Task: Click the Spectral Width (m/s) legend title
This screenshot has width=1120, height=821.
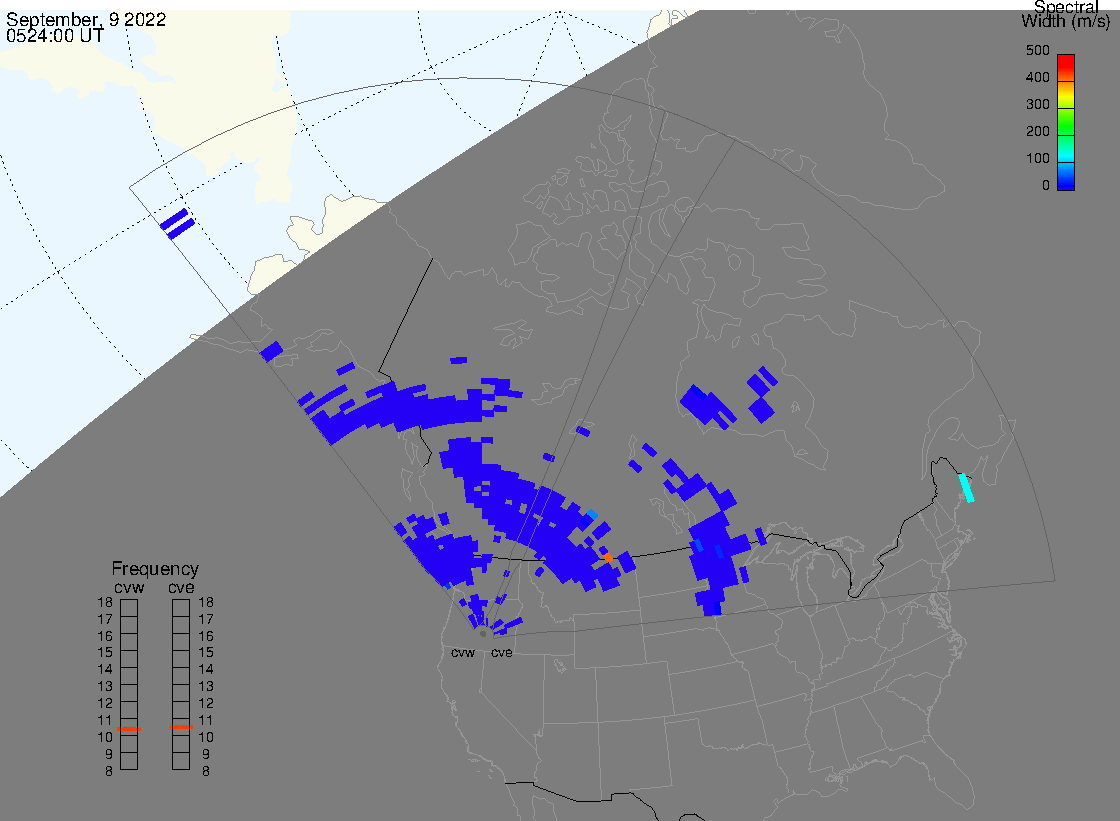Action: (x=1066, y=14)
